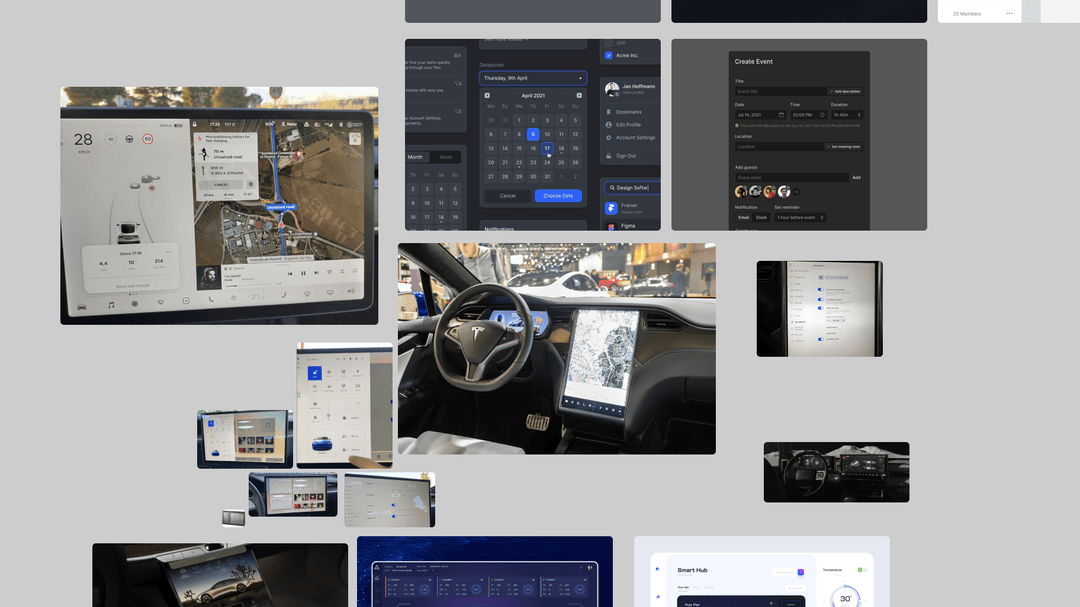Click the extra guests count bubble
Image resolution: width=1080 pixels, height=607 pixels.
coord(797,192)
